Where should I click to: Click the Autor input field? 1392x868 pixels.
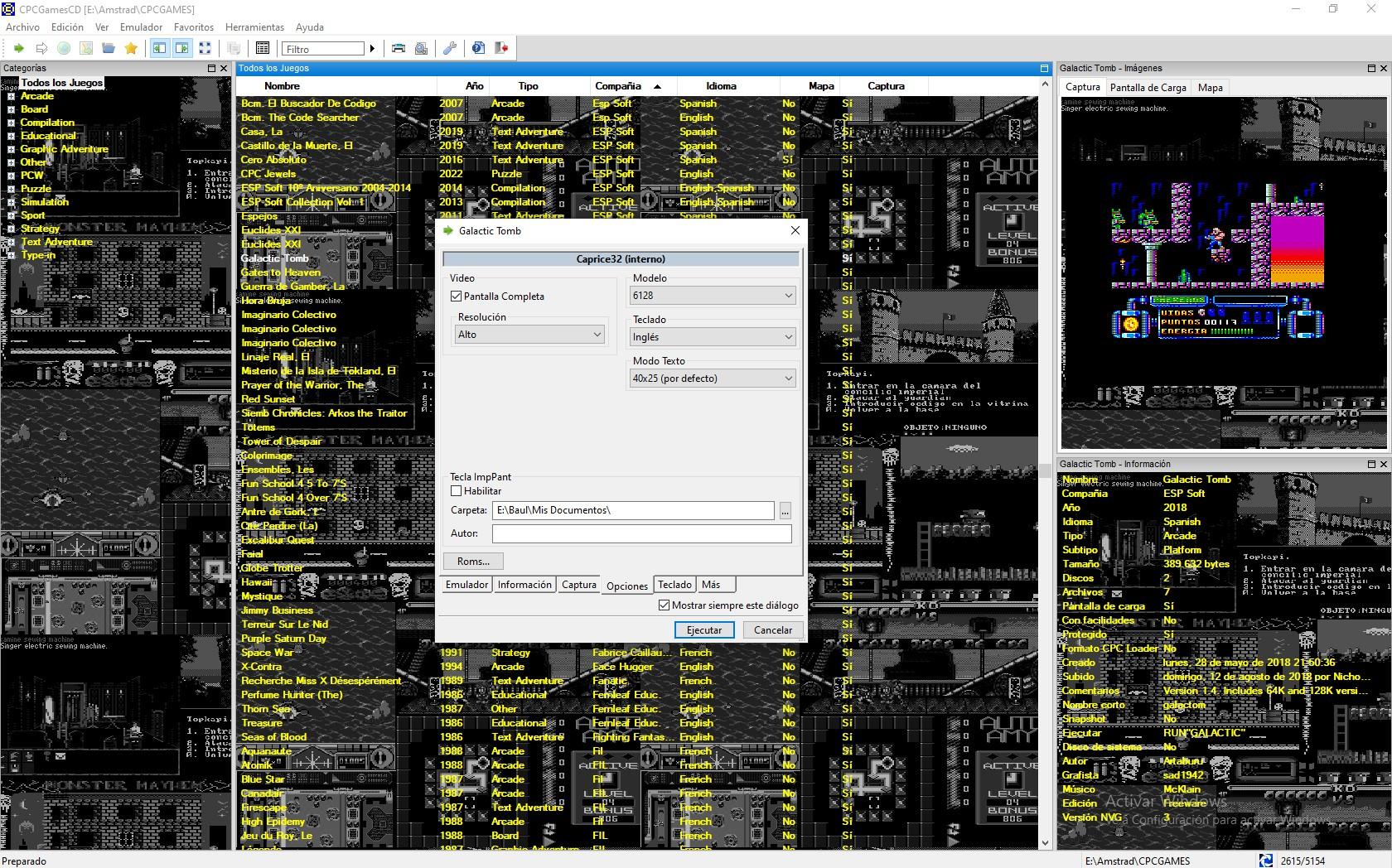(642, 533)
